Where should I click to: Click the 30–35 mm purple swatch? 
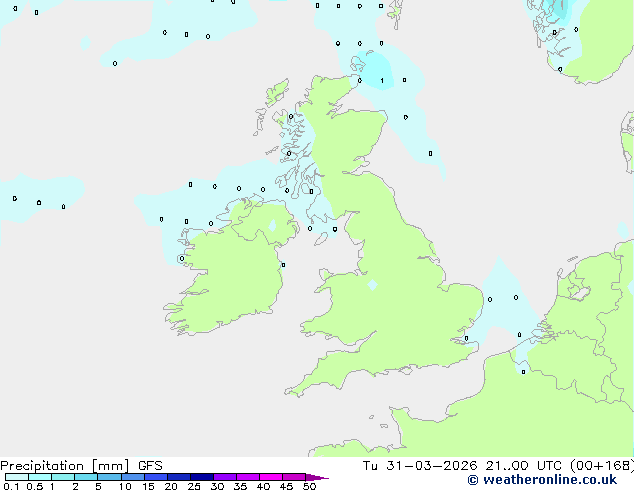pos(225,477)
